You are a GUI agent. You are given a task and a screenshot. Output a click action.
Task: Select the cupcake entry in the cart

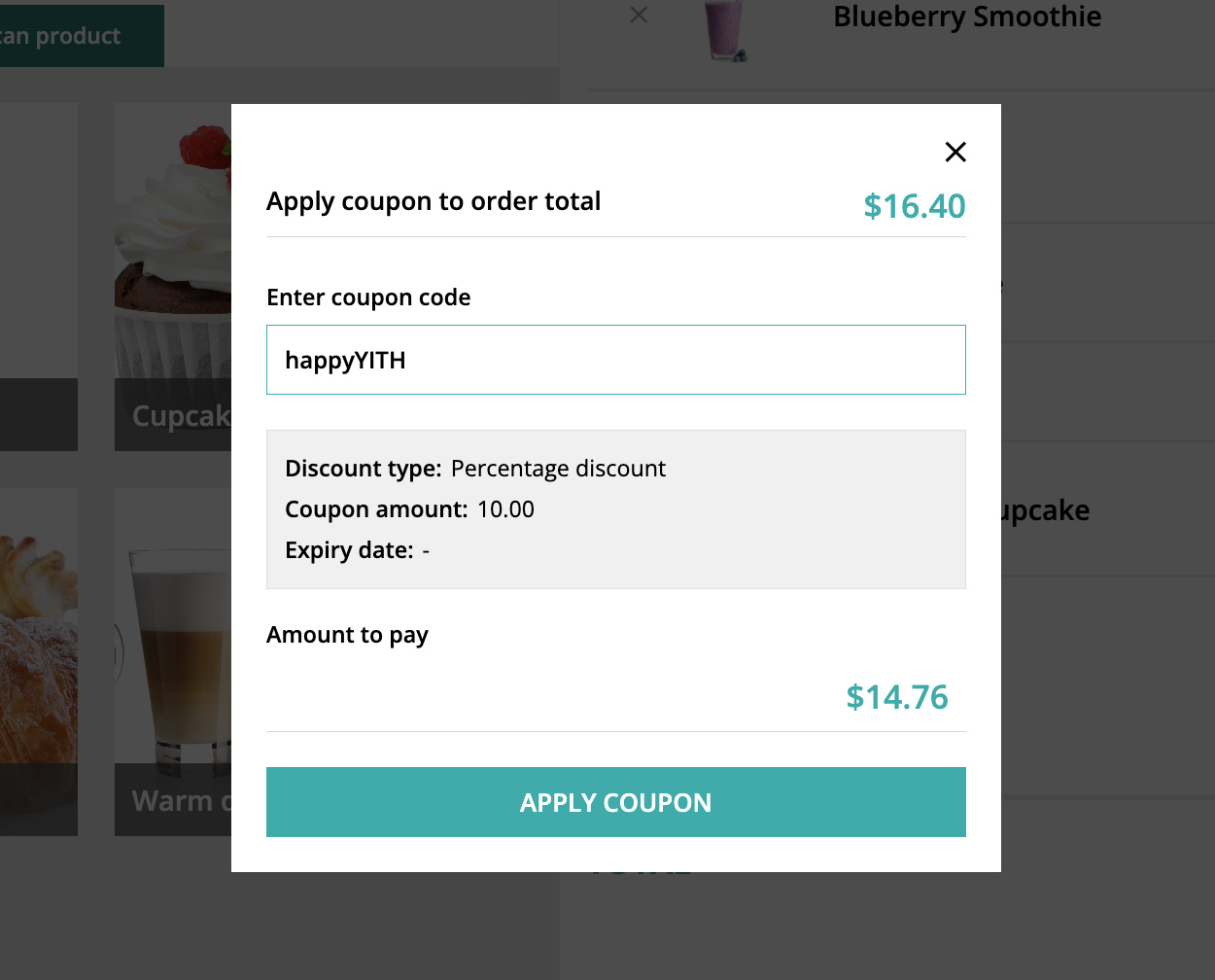1045,510
